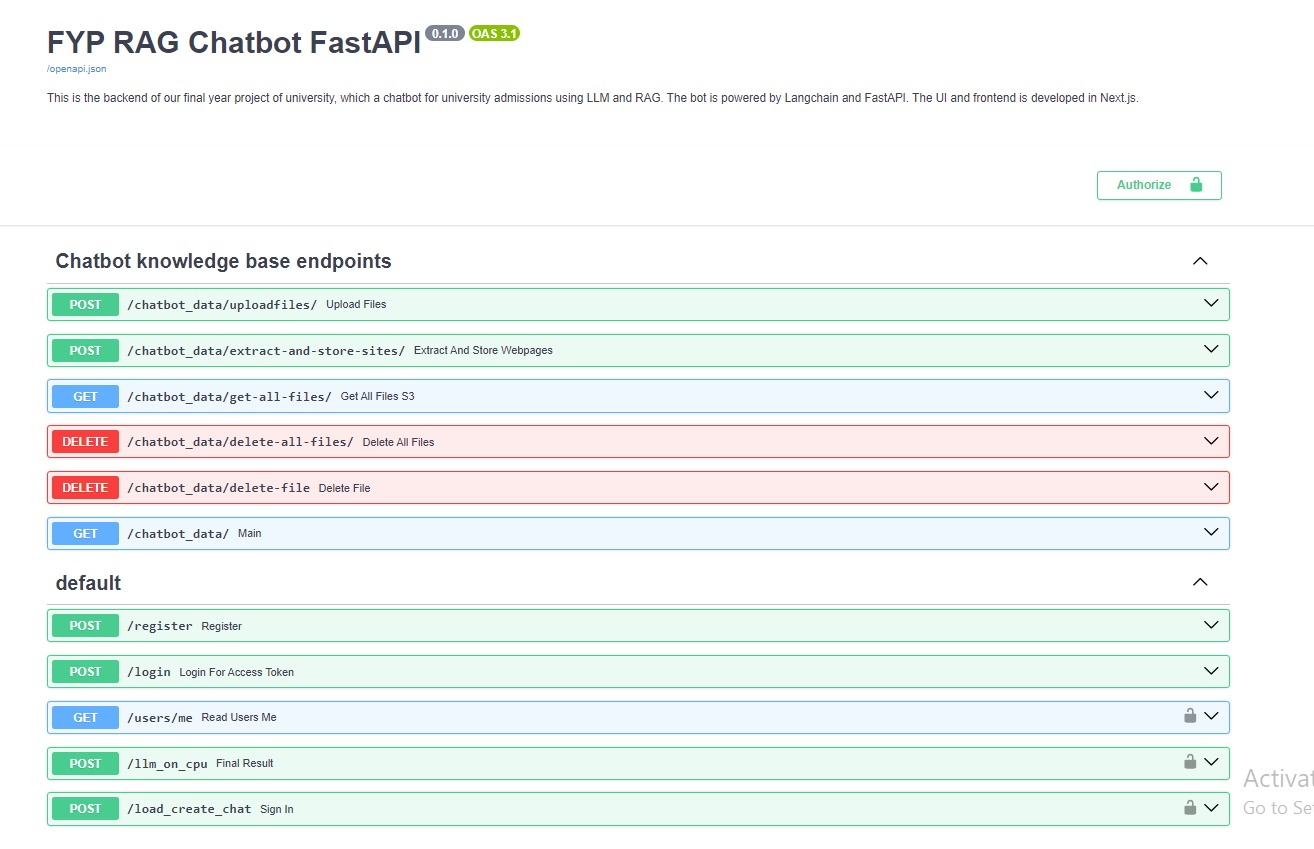
Task: Click the lock icon on /load_create_chat
Action: [x=1190, y=807]
